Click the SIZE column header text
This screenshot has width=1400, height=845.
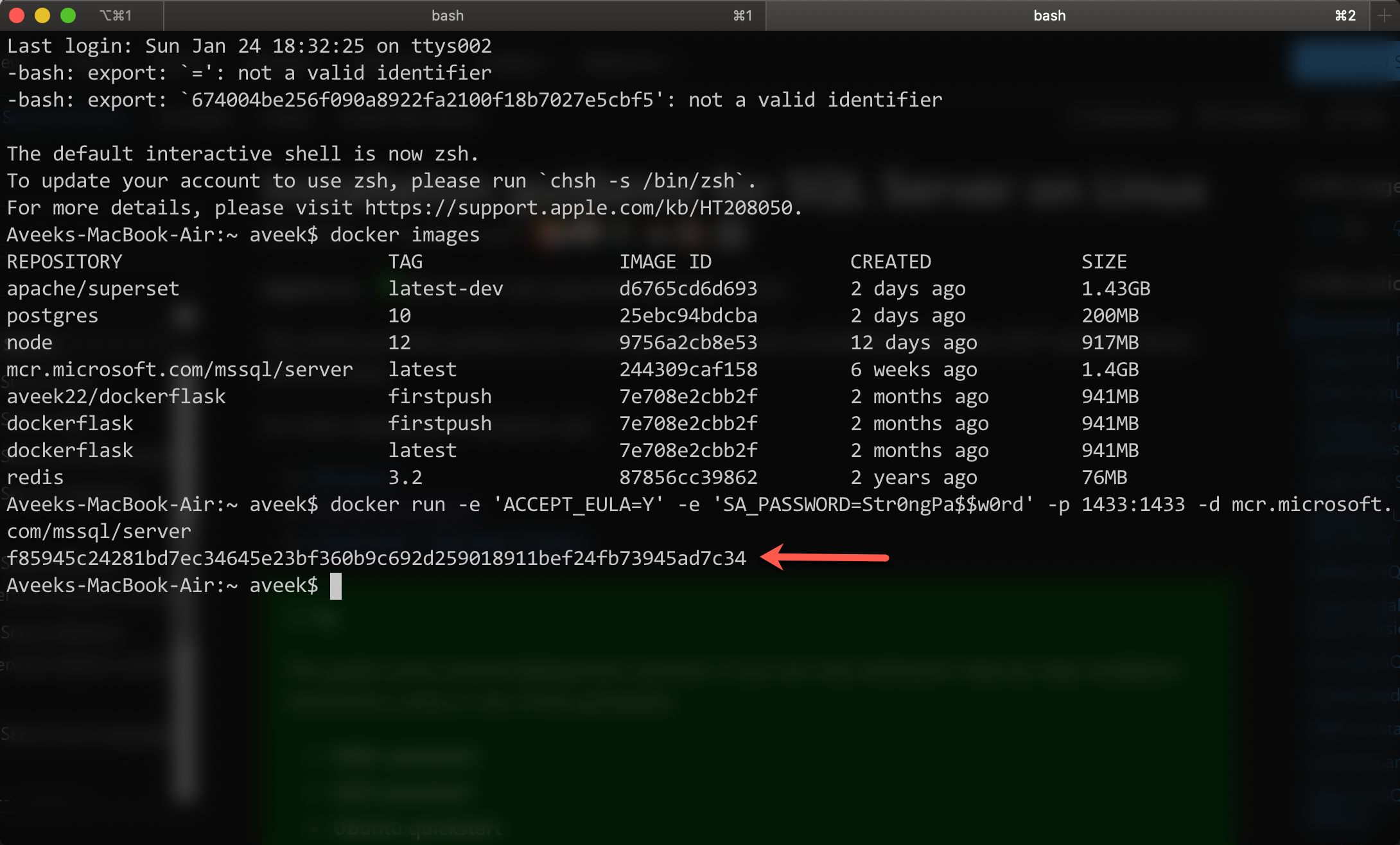(1103, 262)
